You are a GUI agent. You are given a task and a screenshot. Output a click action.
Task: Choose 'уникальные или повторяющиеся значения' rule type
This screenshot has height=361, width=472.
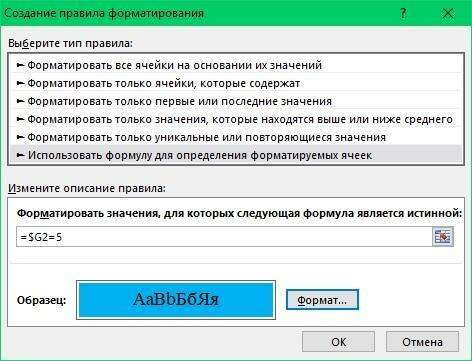pos(236,137)
